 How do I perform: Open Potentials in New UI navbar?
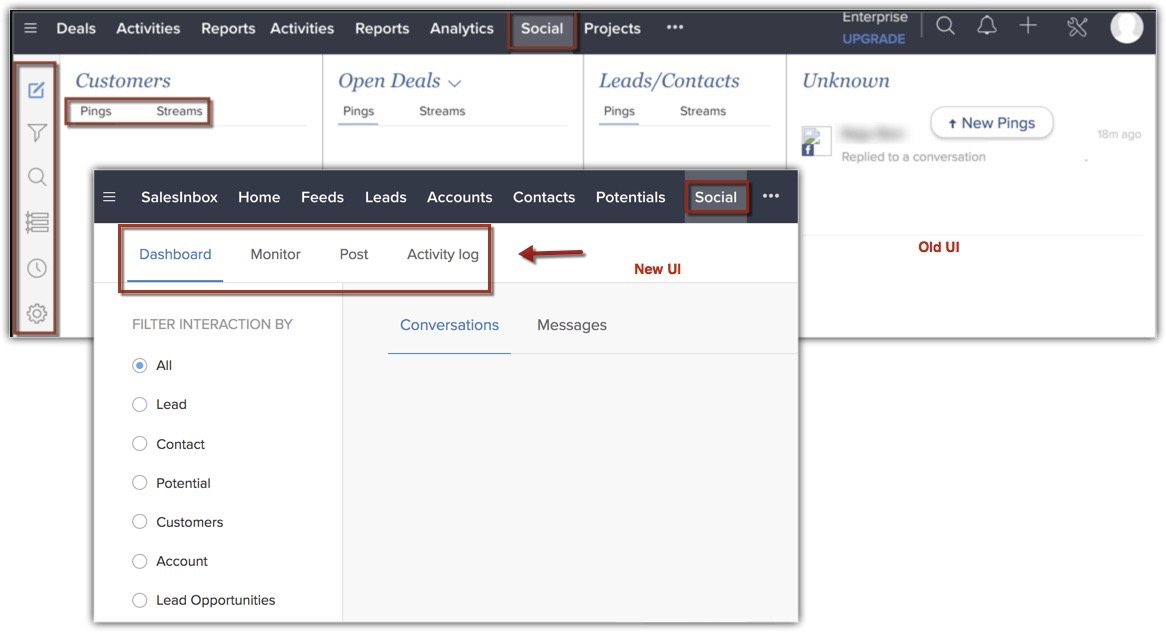[x=631, y=197]
